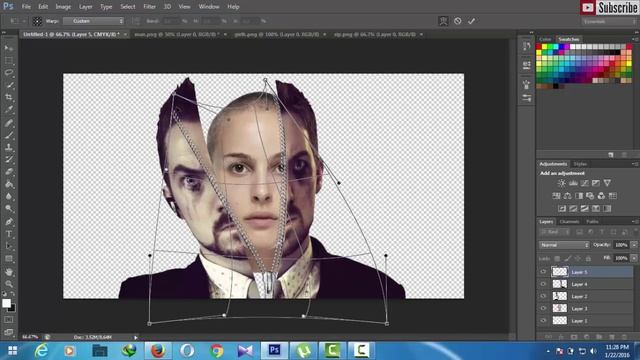The width and height of the screenshot is (640, 360).
Task: Open the File menu
Action: click(26, 7)
